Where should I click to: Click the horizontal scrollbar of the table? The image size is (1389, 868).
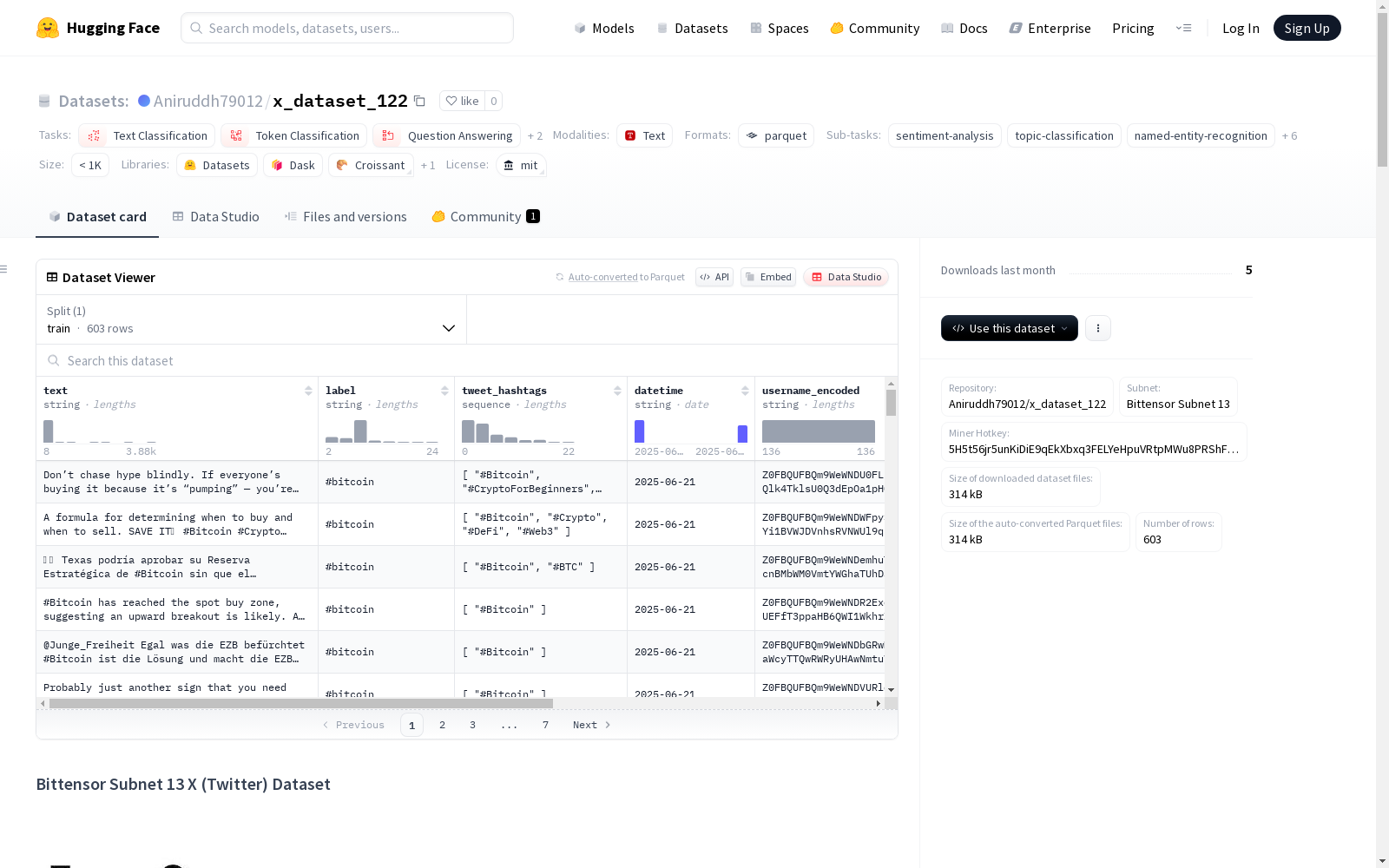[301, 703]
